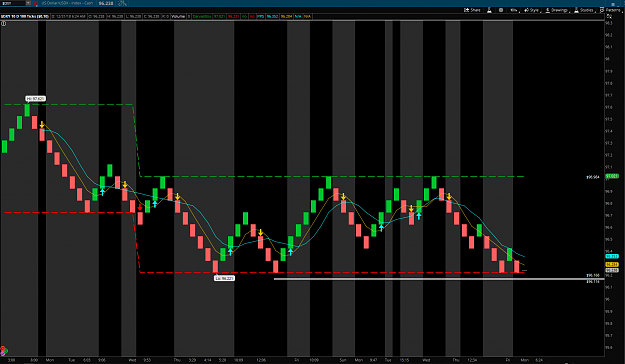
Task: Click the DarvasBox study label in header
Action: click(202, 16)
